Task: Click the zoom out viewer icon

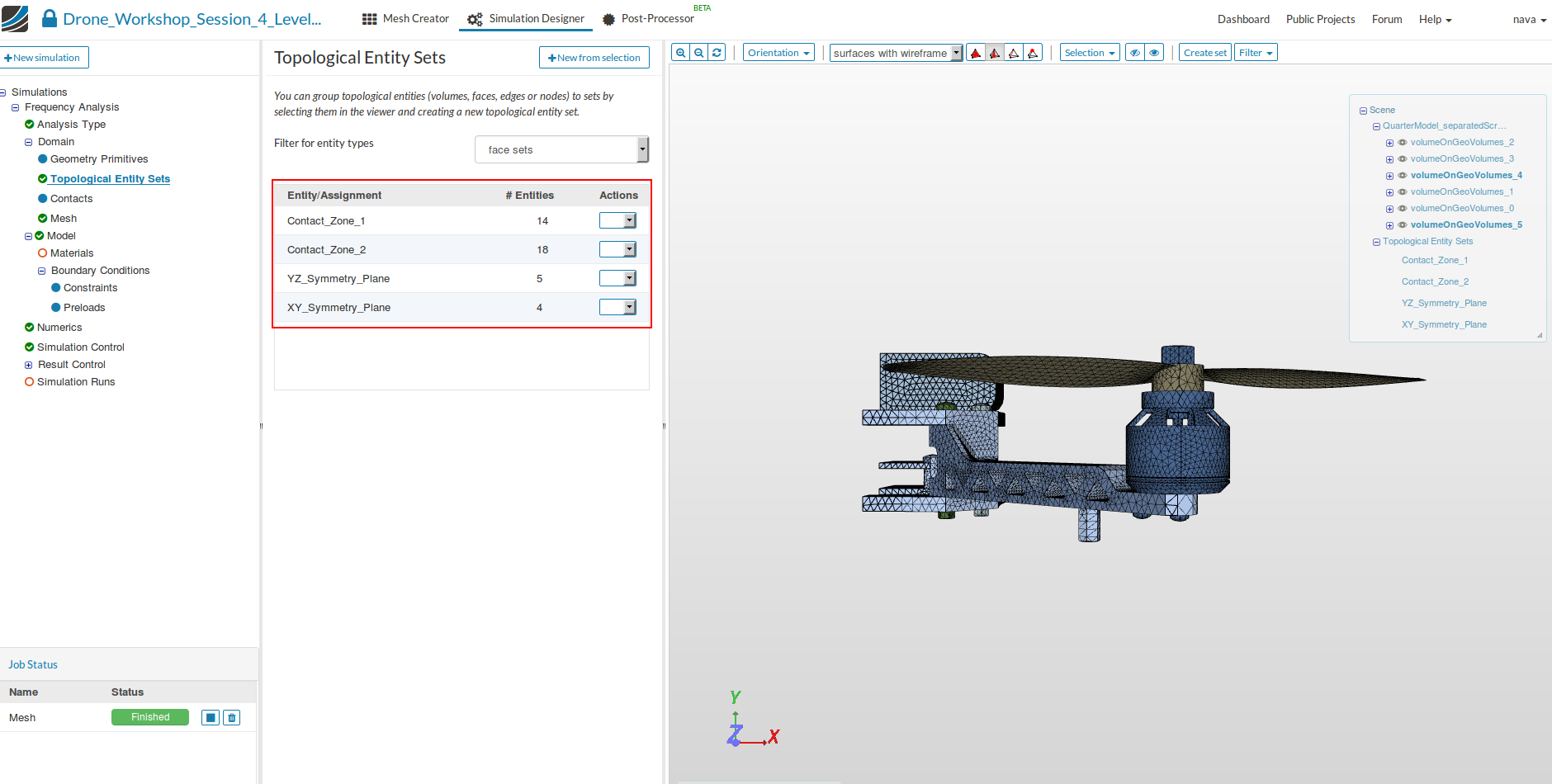Action: coord(699,53)
